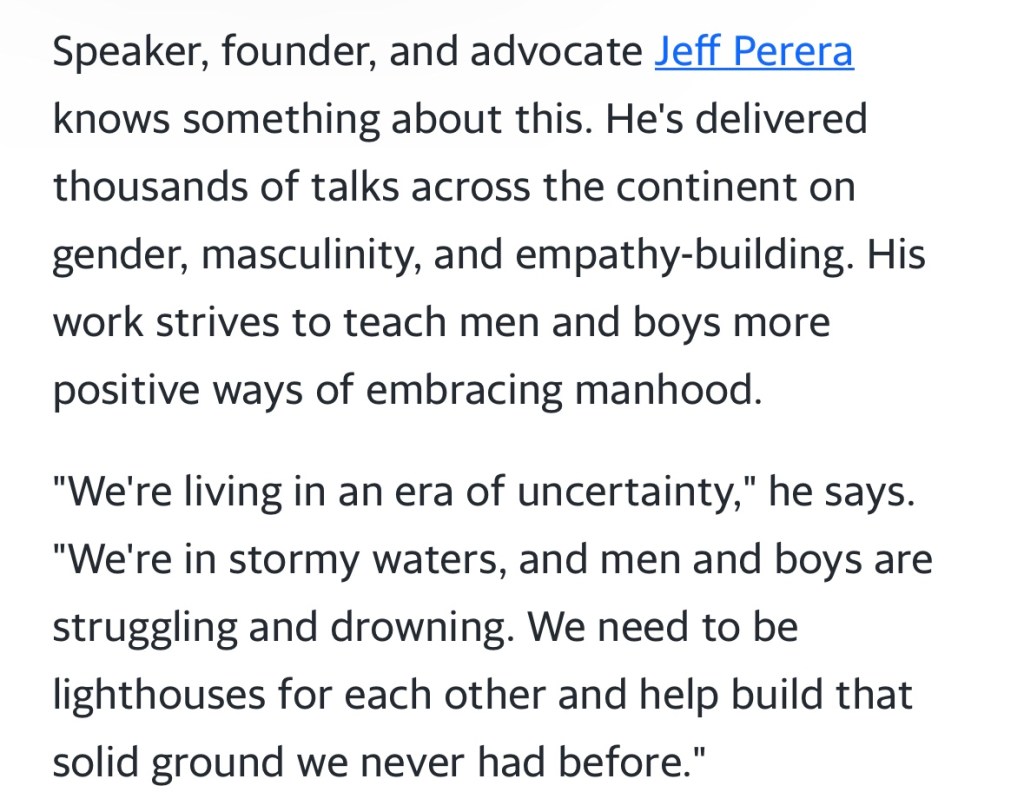This screenshot has width=1024, height=812.
Task: Click the word "drowning"
Action: (409, 629)
